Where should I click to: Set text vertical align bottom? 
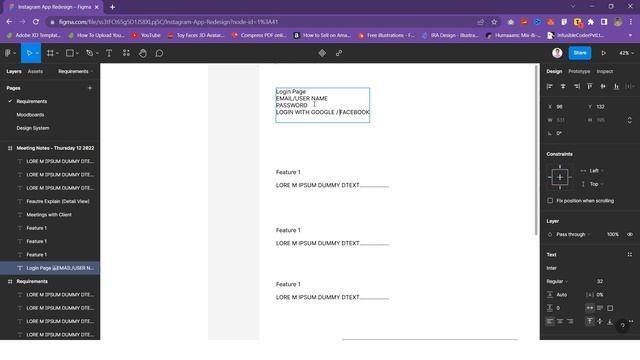tap(610, 321)
